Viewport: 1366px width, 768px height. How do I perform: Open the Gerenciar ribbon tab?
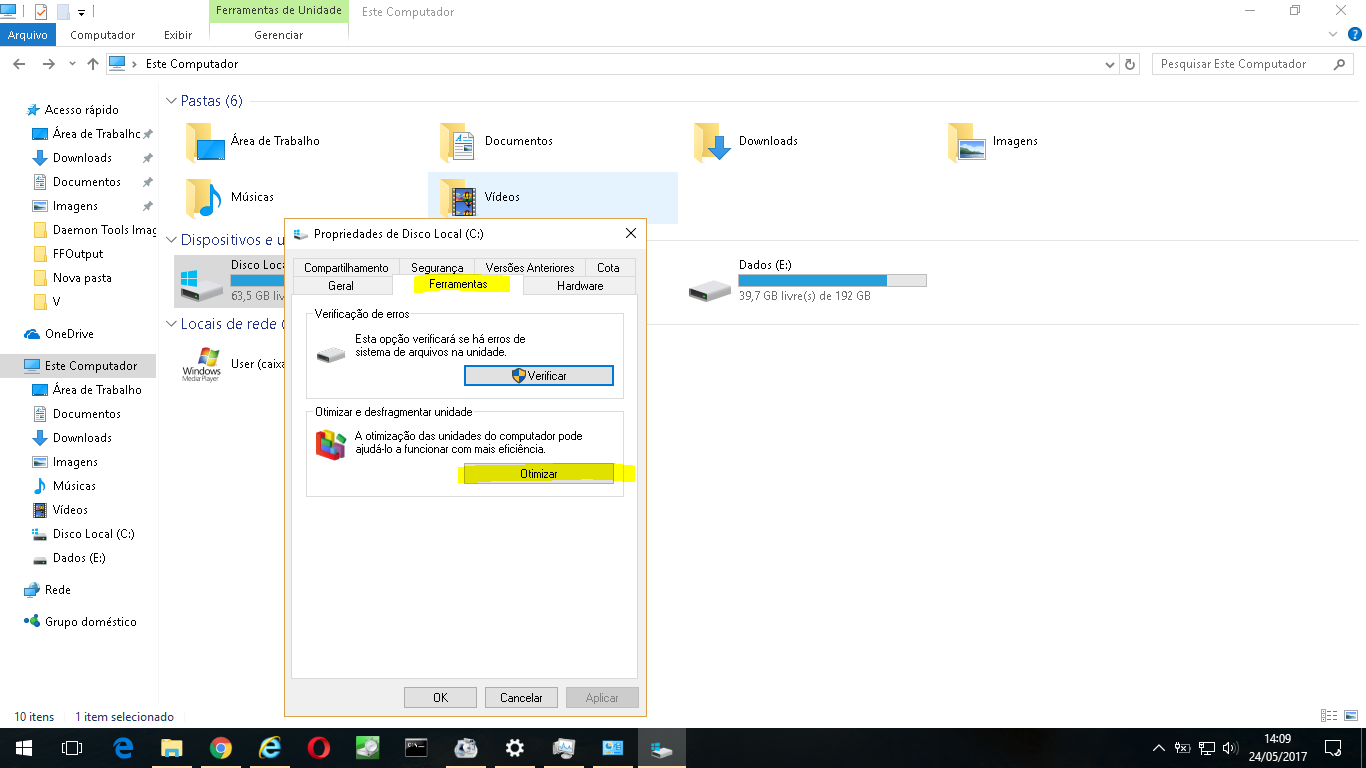(x=279, y=35)
